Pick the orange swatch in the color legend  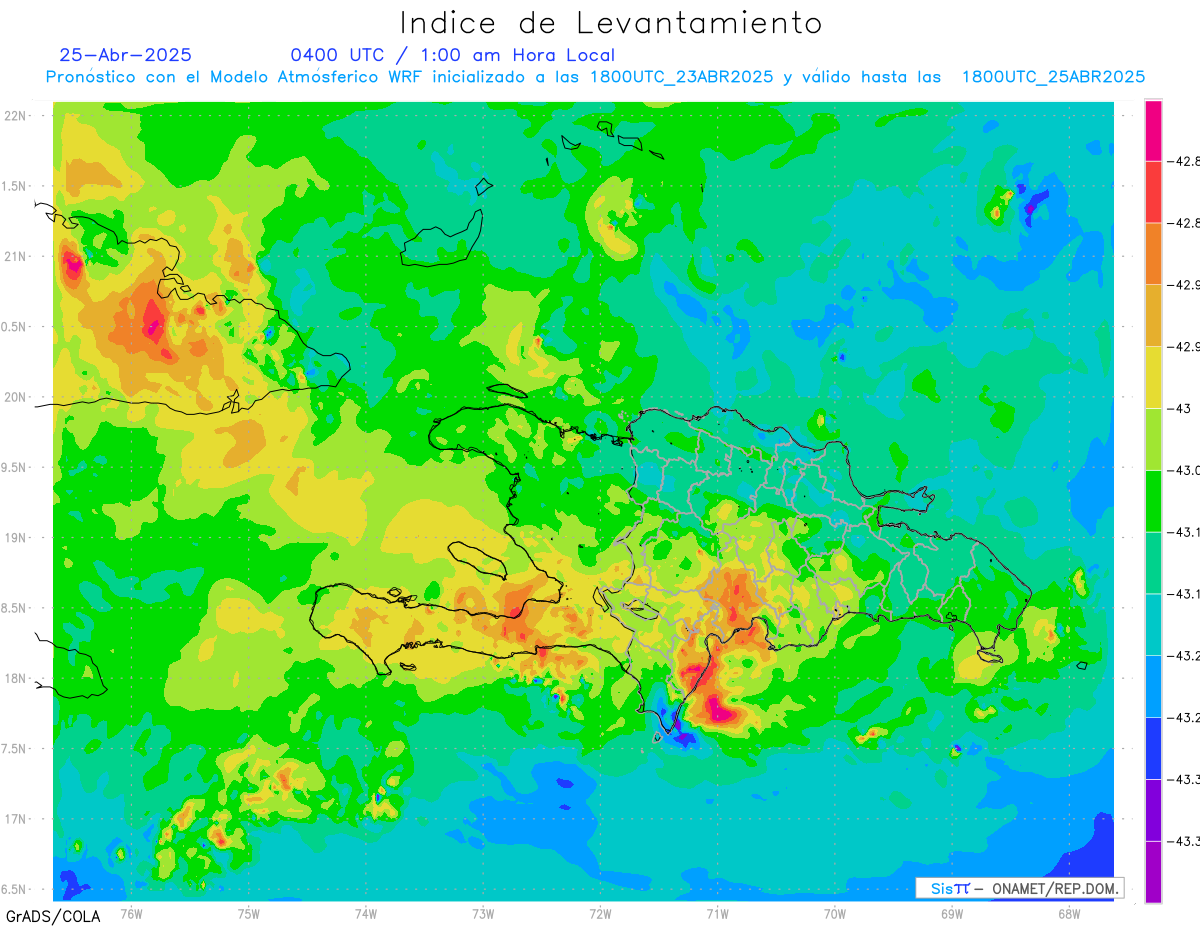pos(1153,253)
